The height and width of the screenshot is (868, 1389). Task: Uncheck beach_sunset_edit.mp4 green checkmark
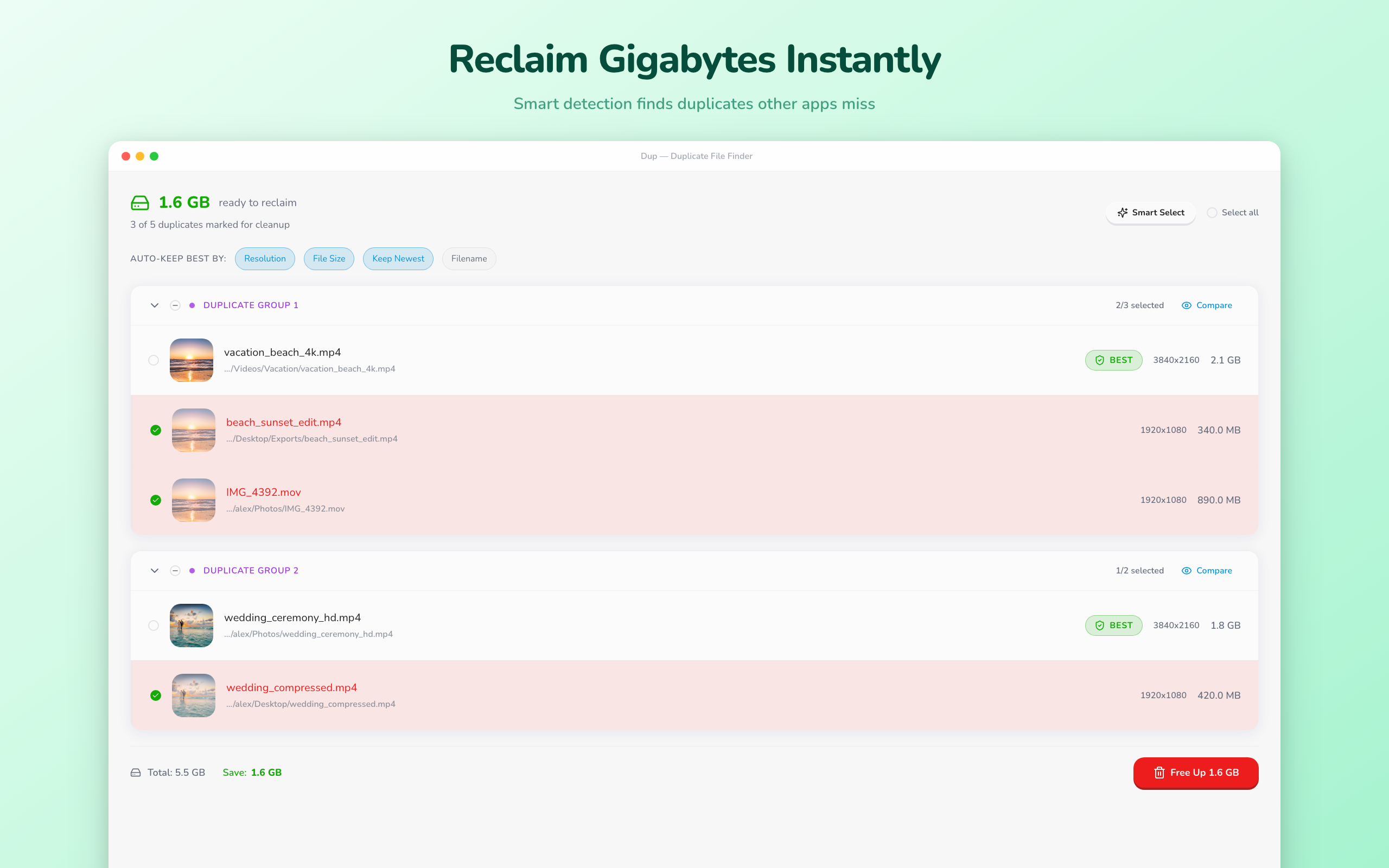[x=156, y=431]
